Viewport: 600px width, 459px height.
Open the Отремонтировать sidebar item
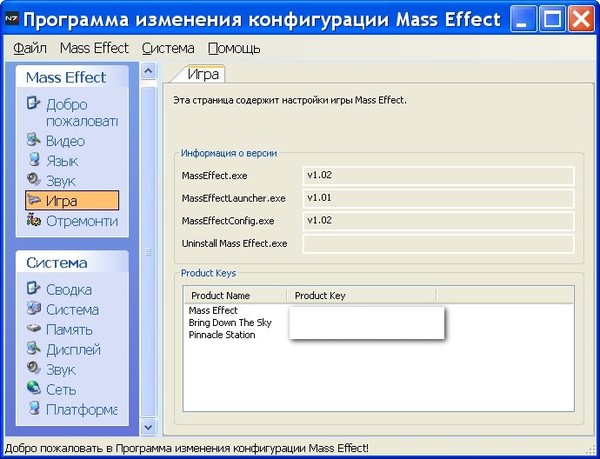(x=82, y=221)
